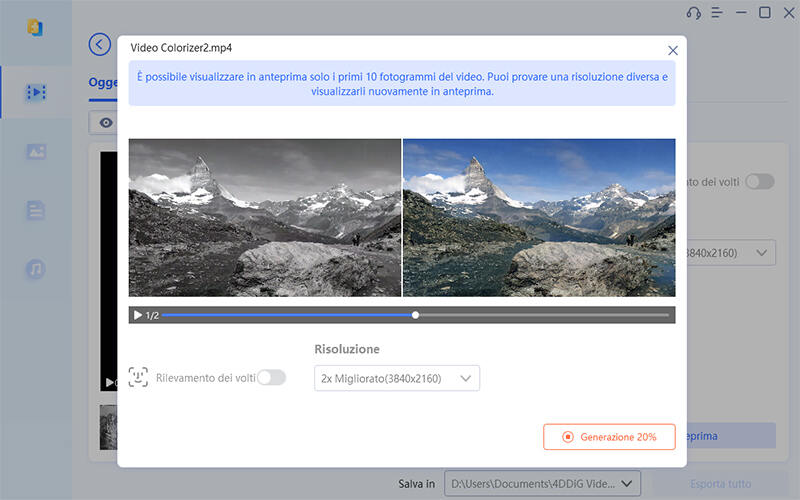Click the circular back arrow icon
The width and height of the screenshot is (800, 500).
(x=99, y=44)
